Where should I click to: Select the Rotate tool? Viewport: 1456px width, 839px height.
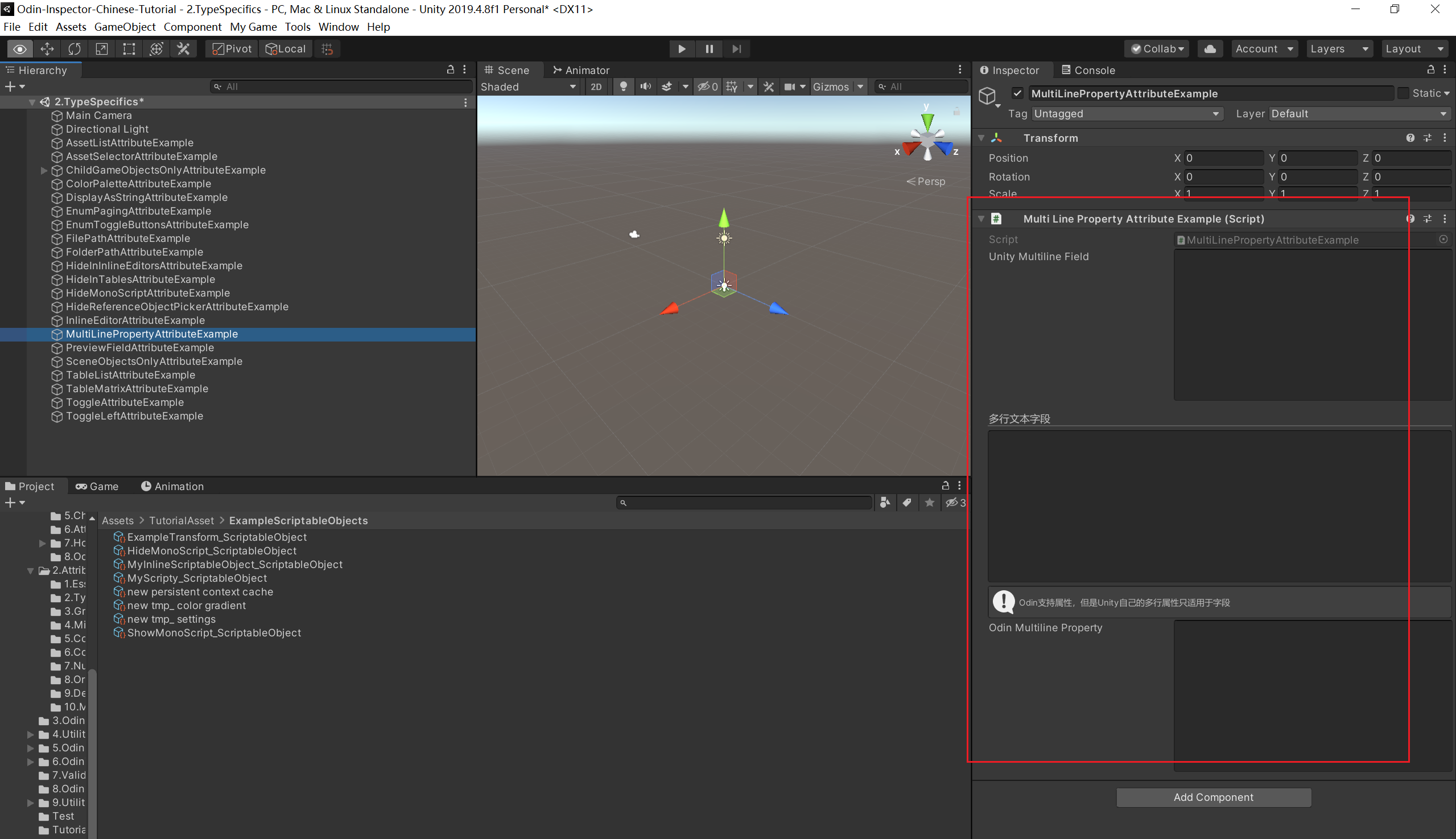point(75,49)
